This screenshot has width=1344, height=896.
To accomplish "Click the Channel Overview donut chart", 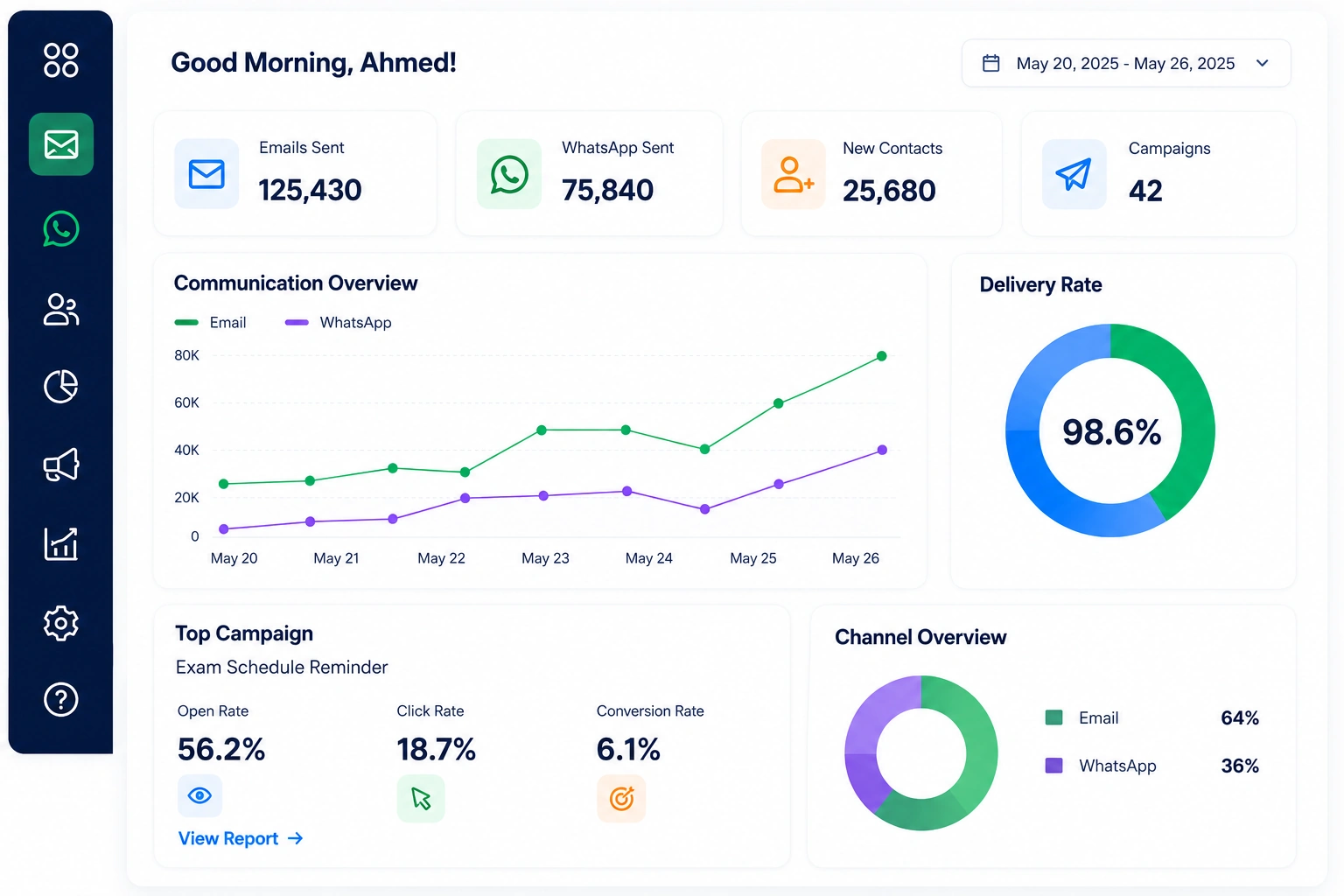I will pos(921,752).
